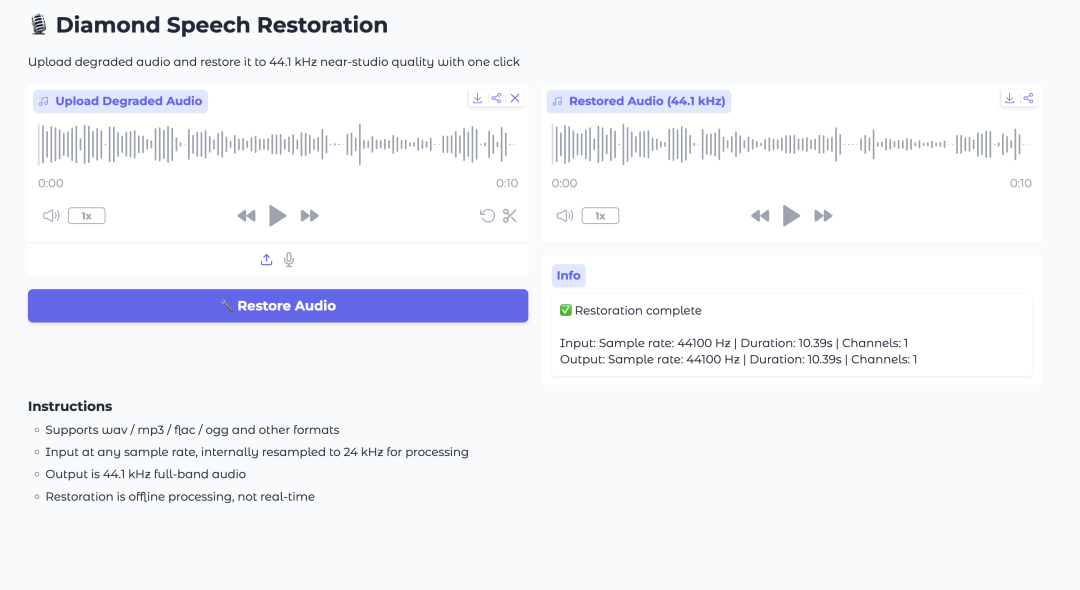Viewport: 1080px width, 590px height.
Task: Select the upload file source icon
Action: 267,260
